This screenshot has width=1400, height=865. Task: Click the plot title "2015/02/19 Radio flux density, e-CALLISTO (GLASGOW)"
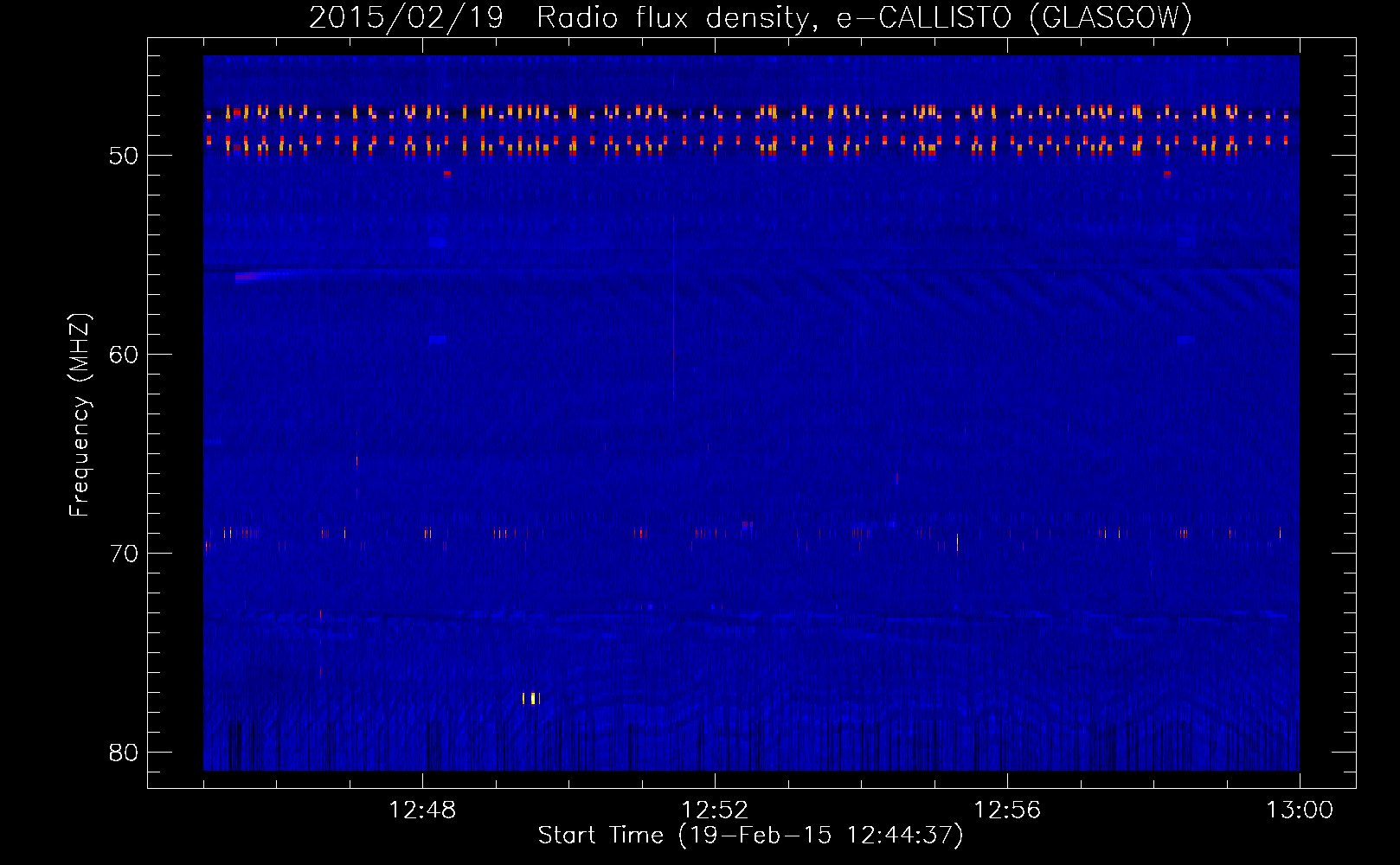click(x=750, y=17)
